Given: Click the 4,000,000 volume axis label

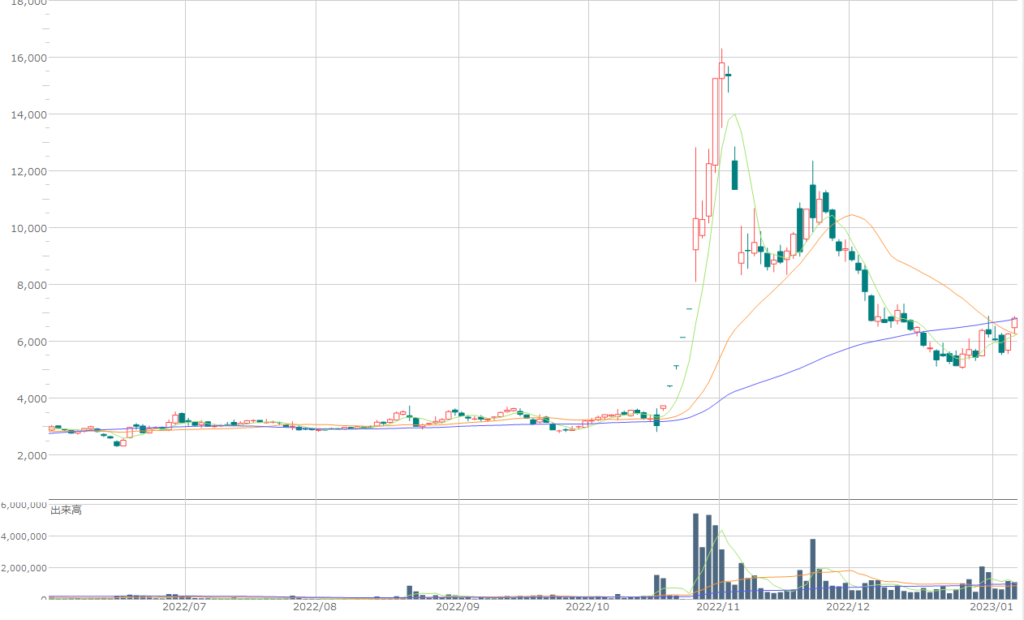Looking at the screenshot, I should coord(24,537).
